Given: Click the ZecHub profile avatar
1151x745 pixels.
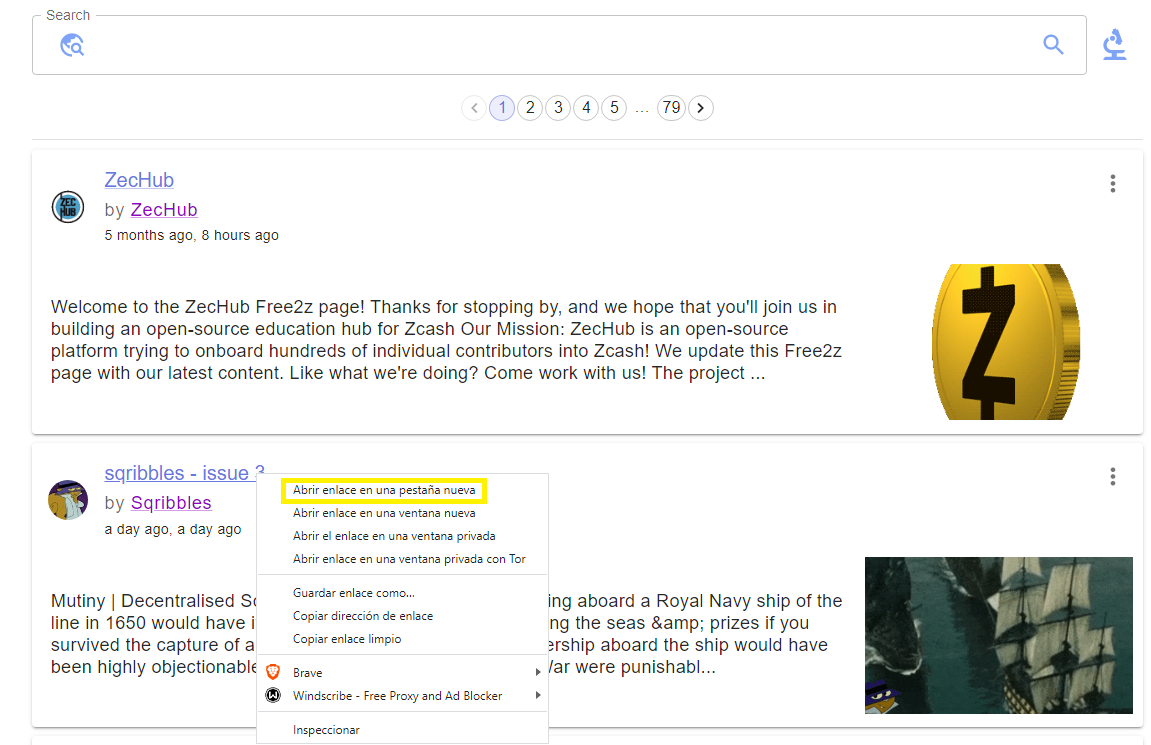Looking at the screenshot, I should tap(67, 207).
